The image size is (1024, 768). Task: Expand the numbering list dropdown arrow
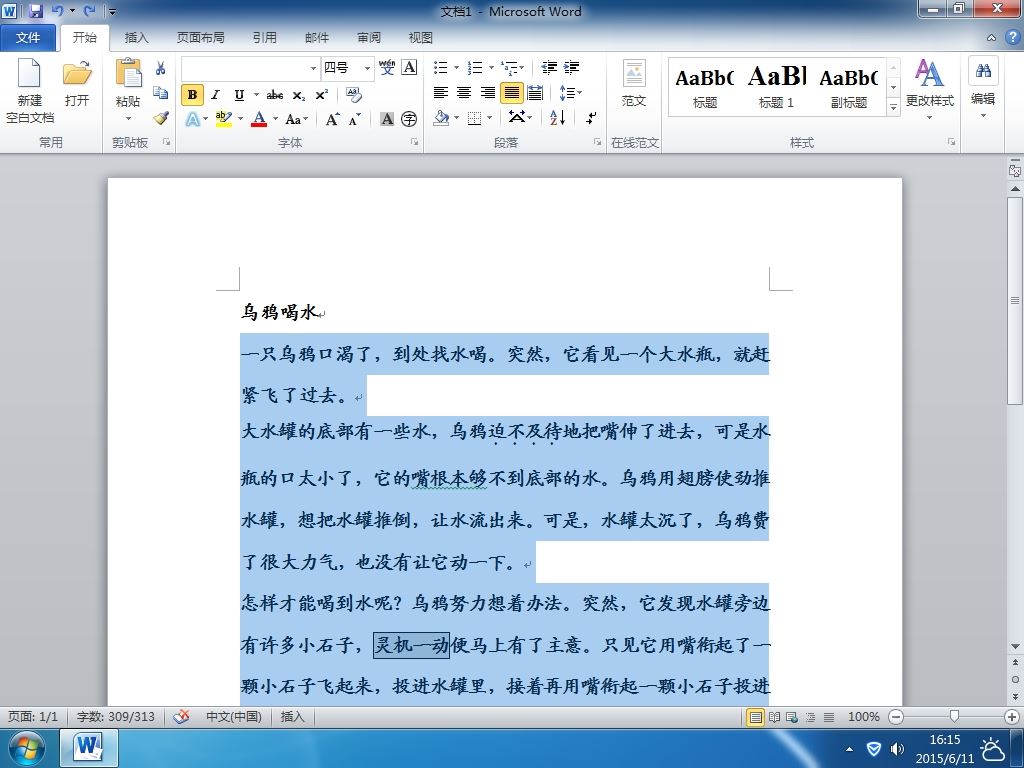point(491,67)
